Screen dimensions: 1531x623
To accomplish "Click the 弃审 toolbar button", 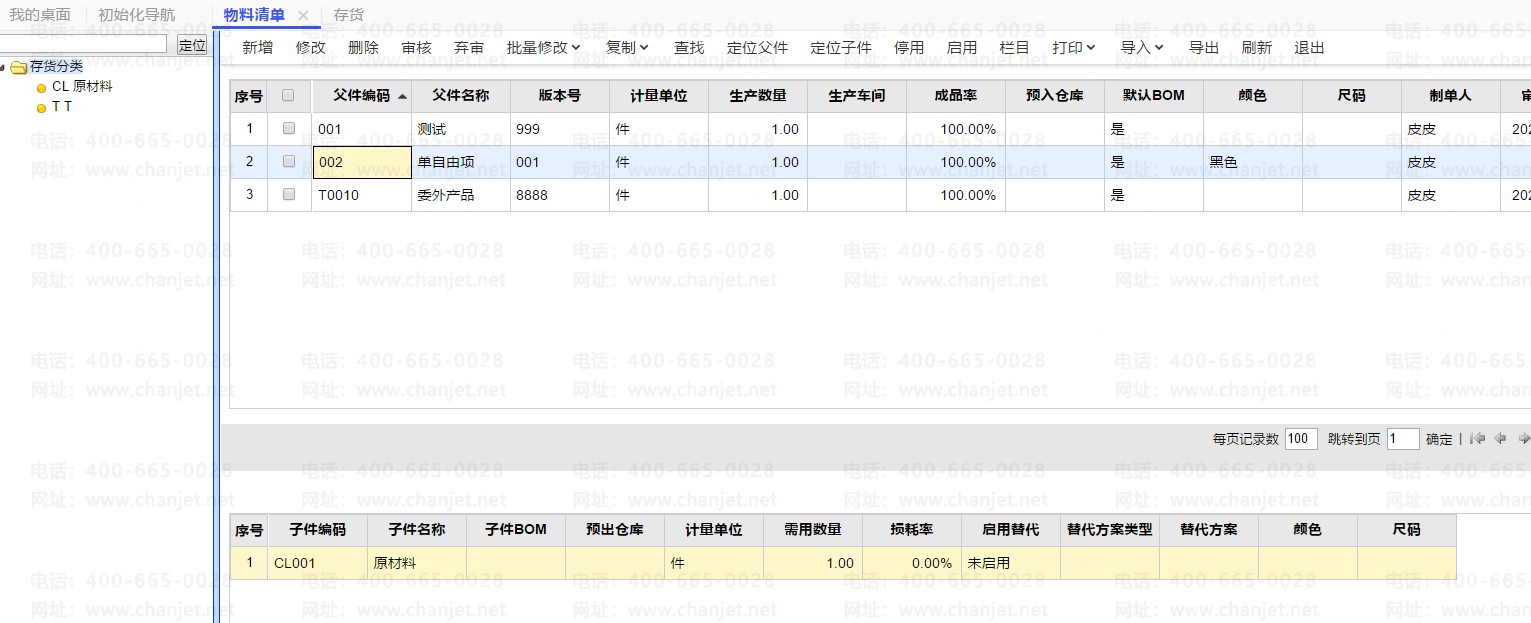I will (x=469, y=47).
